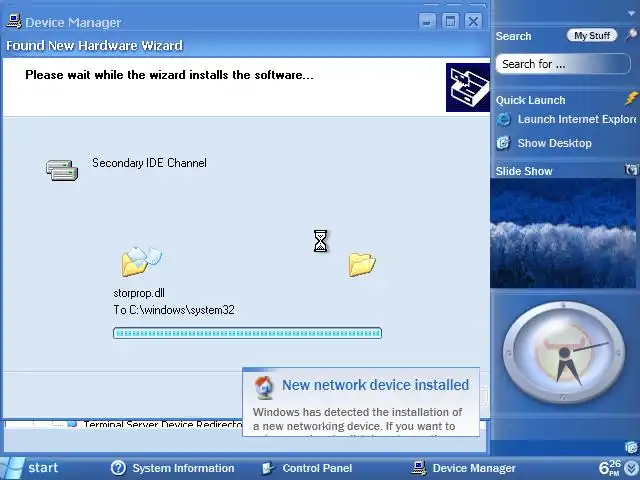This screenshot has height=480, width=640.
Task: Maximize the Device Manager window
Action: pyautogui.click(x=450, y=21)
